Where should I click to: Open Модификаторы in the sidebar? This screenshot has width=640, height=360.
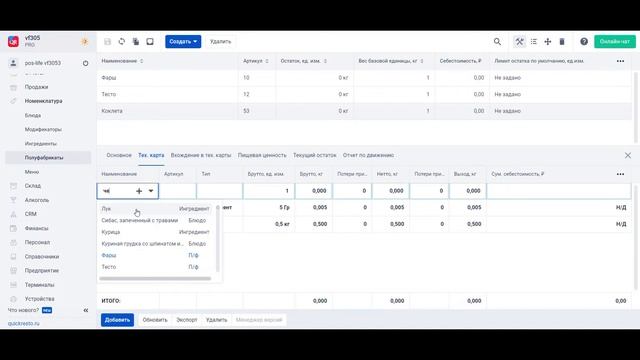coord(43,129)
